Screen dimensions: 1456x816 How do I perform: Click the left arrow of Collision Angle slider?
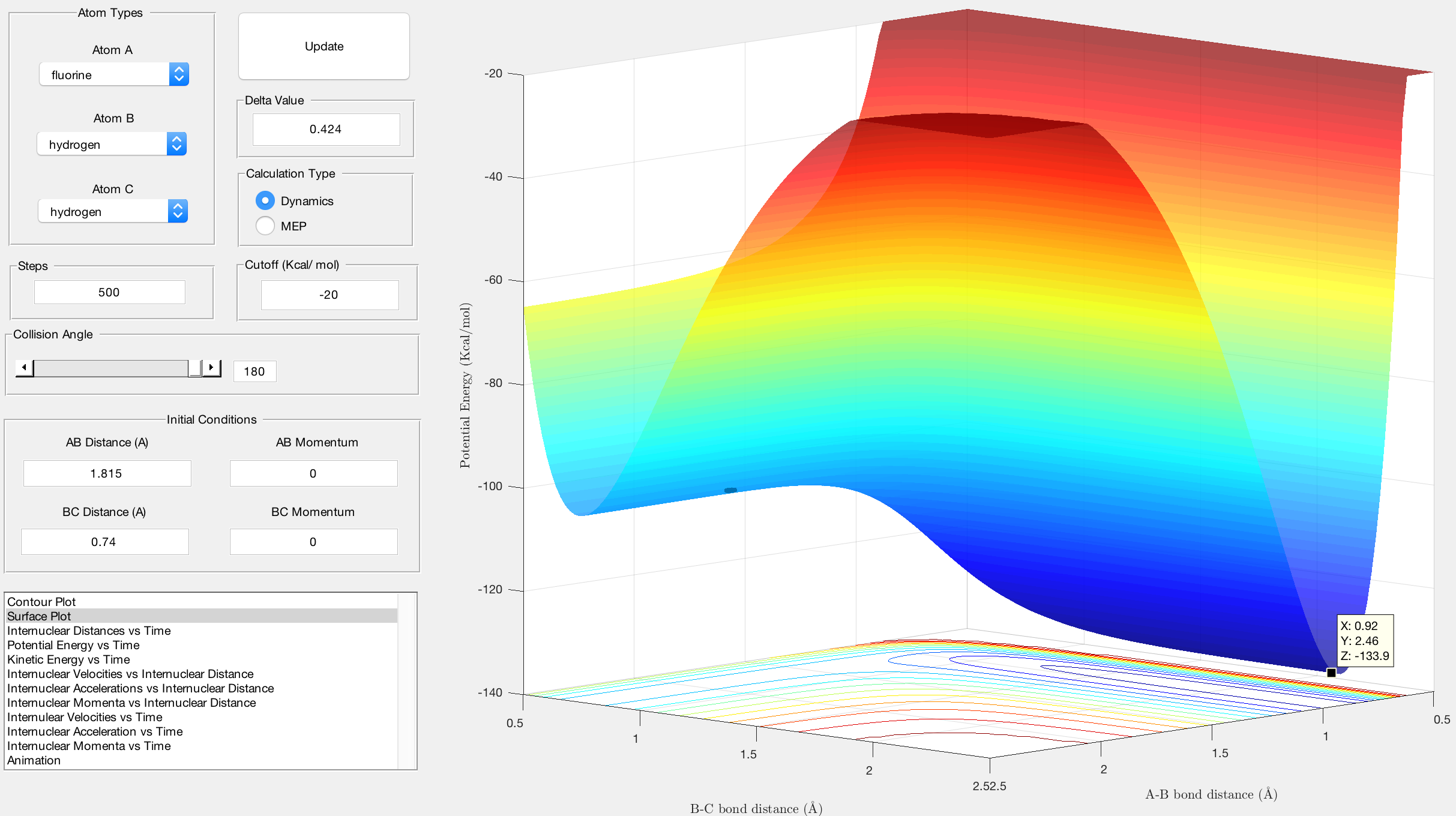25,368
